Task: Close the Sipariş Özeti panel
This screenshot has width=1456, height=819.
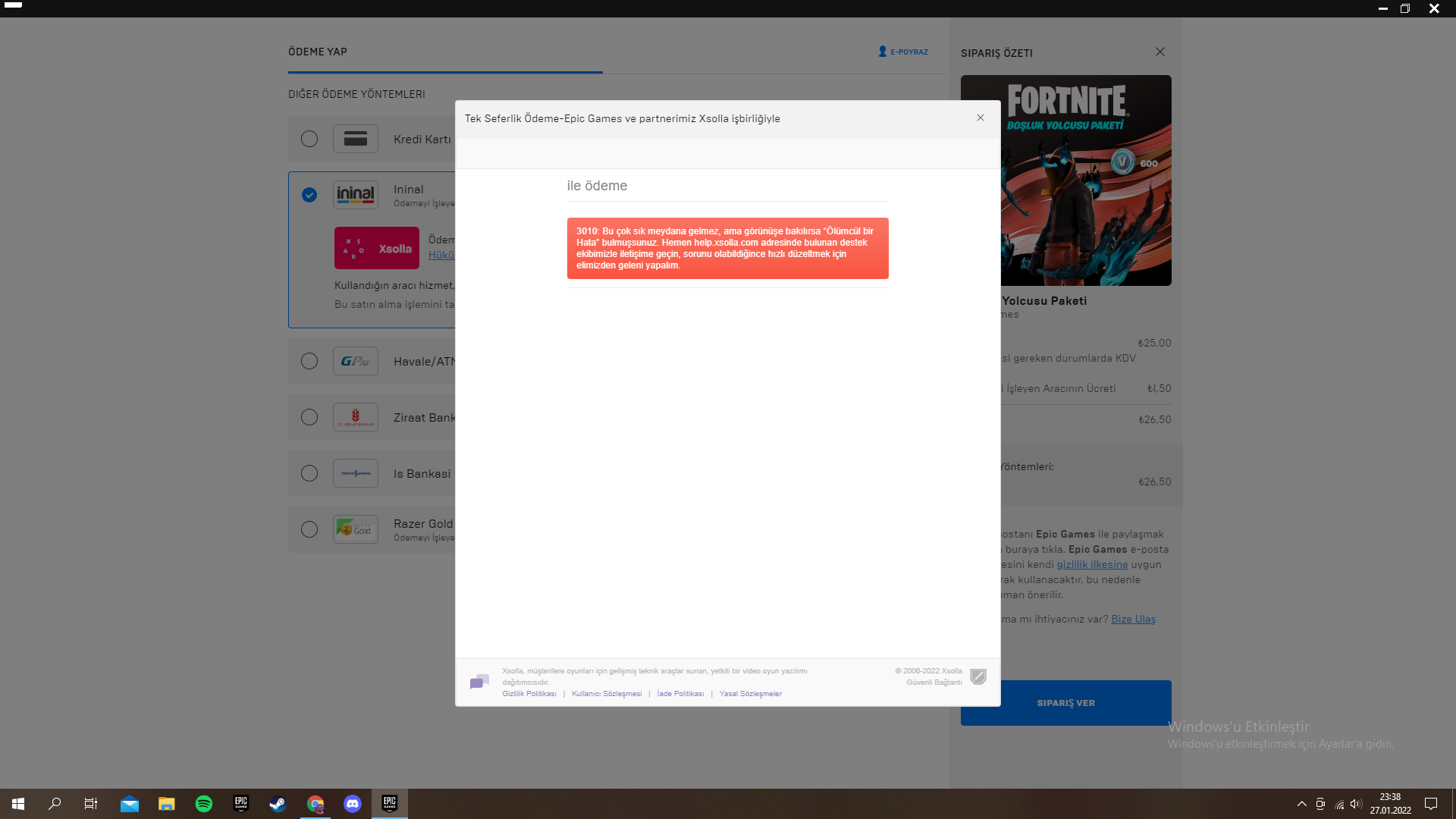Action: [x=1160, y=52]
